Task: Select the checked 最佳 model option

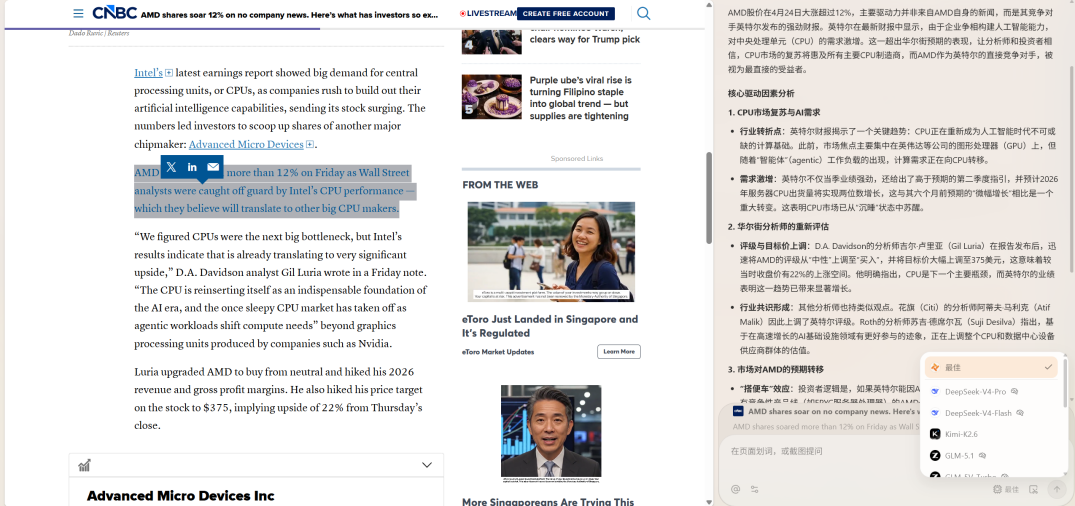Action: pos(990,368)
